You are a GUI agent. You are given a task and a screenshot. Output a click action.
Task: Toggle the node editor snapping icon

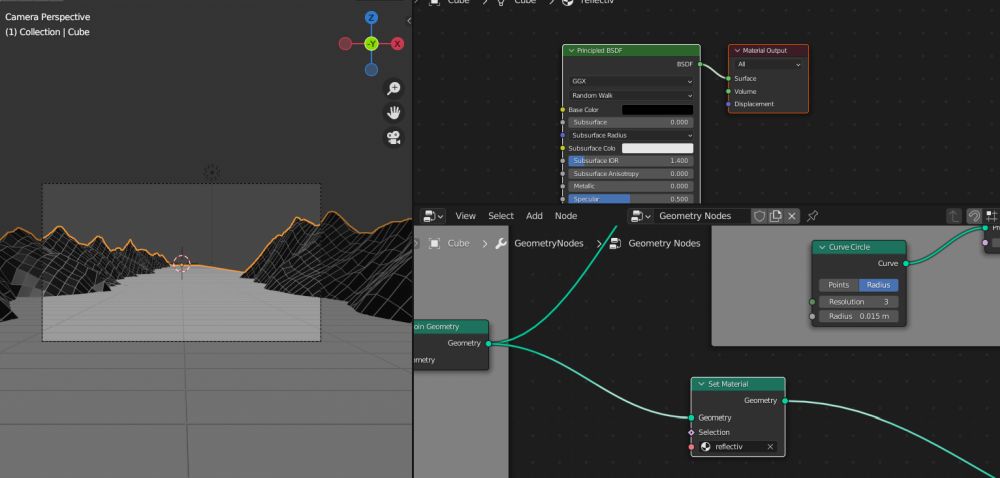tap(974, 216)
